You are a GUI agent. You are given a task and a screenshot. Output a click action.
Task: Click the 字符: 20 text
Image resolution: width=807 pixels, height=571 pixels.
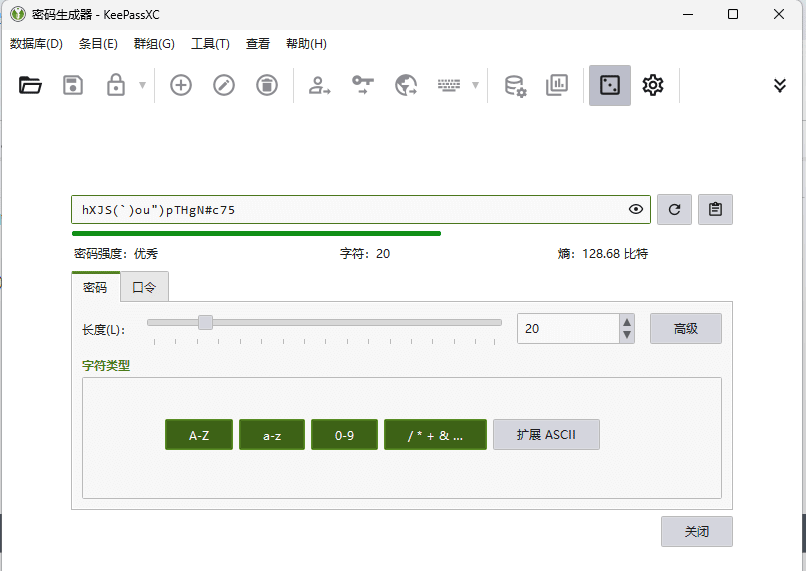pyautogui.click(x=365, y=254)
